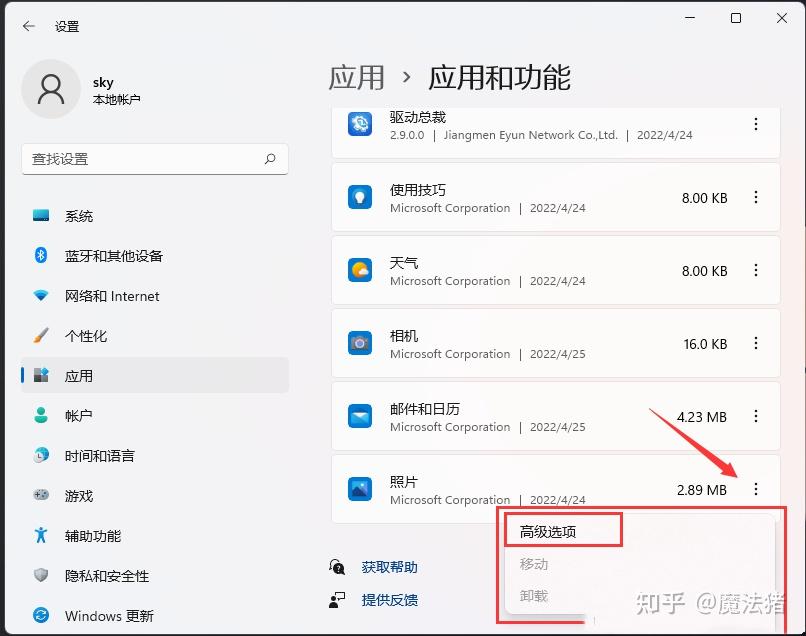Viewport: 806px width, 636px height.
Task: Click the 使用技巧 lightbulb app icon
Action: tap(360, 197)
